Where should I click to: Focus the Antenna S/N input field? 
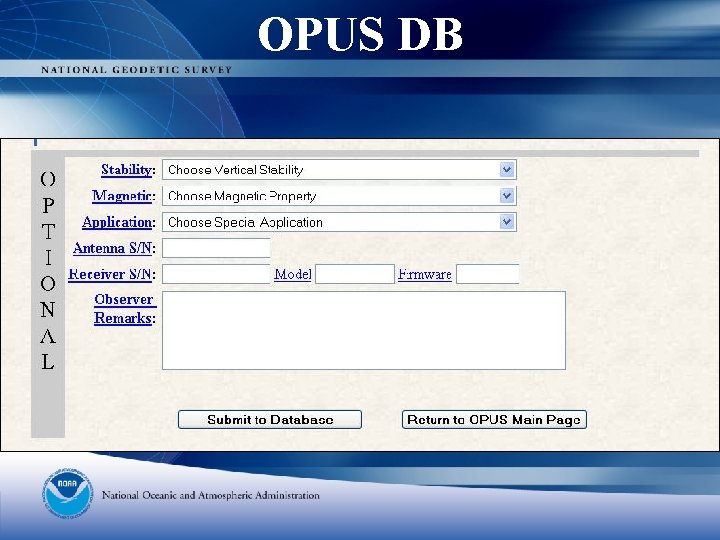pyautogui.click(x=216, y=248)
